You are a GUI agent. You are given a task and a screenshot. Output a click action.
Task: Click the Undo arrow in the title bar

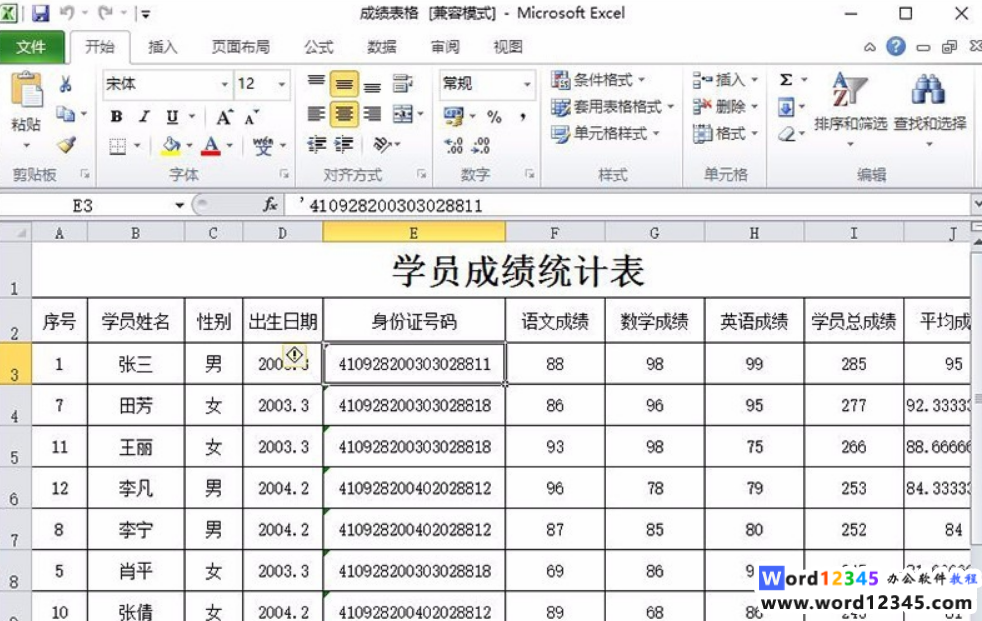tap(67, 13)
